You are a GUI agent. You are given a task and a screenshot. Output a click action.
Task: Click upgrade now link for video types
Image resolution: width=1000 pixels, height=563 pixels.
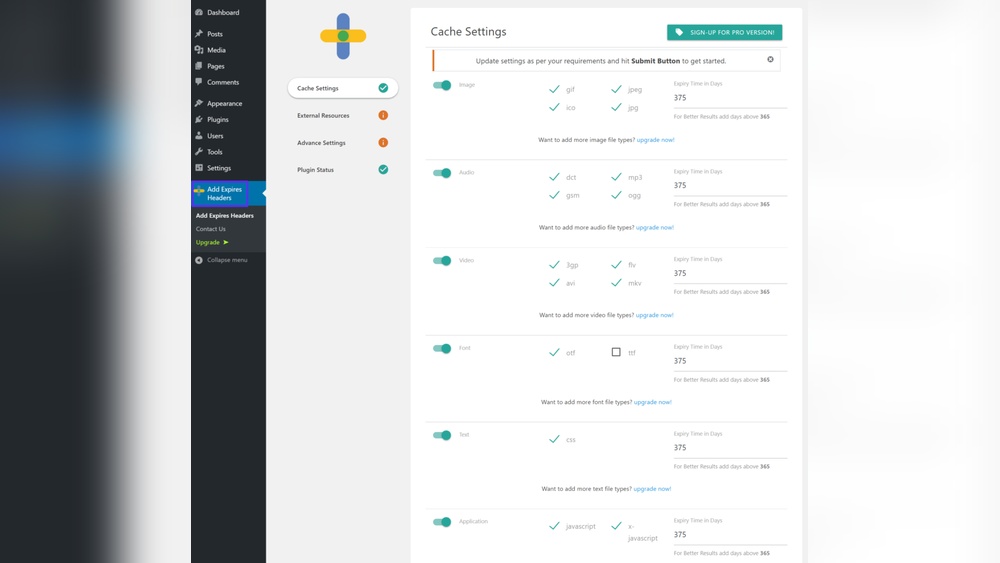[x=654, y=315]
